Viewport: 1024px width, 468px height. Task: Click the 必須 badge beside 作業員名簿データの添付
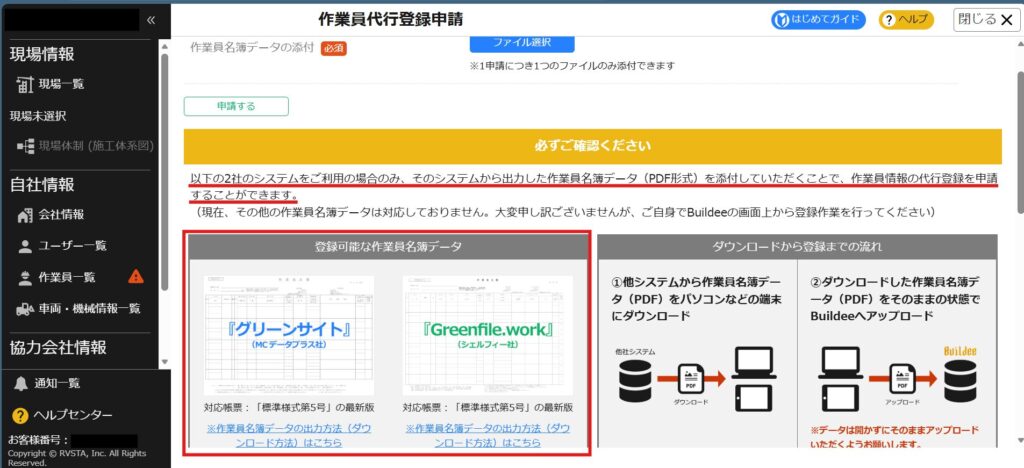pyautogui.click(x=334, y=48)
